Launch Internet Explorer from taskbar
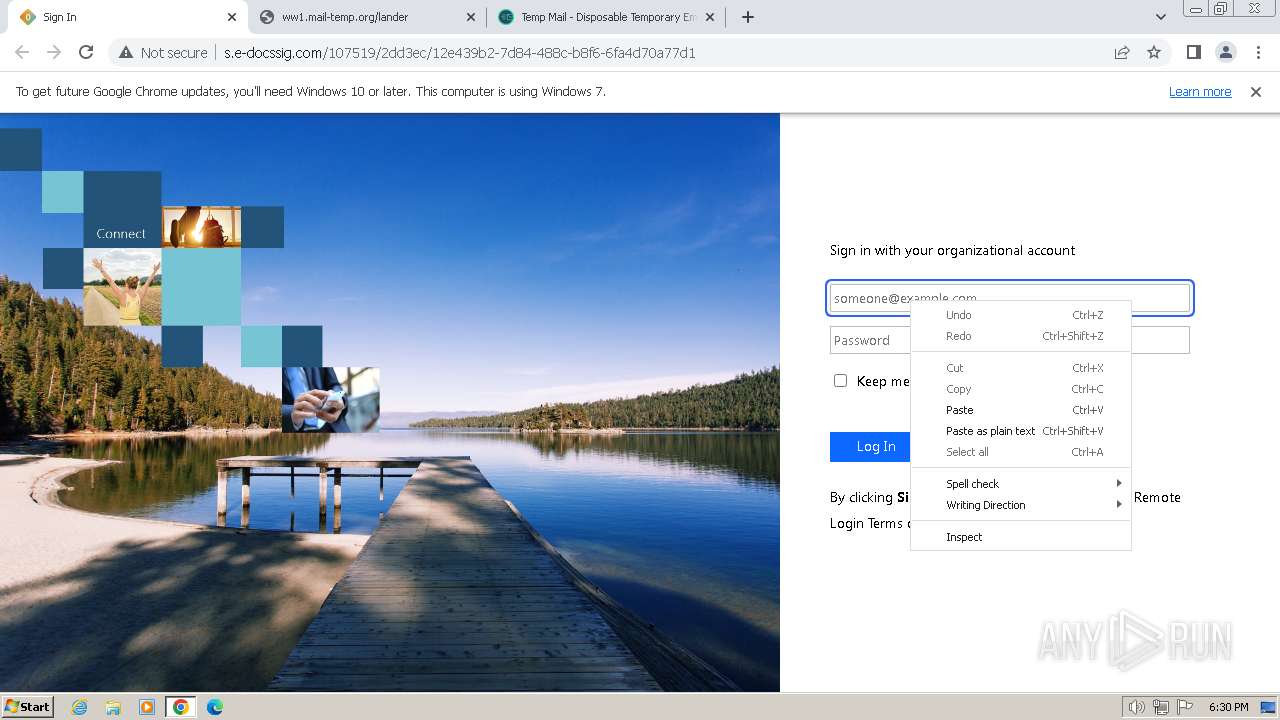1280x720 pixels. [x=79, y=707]
